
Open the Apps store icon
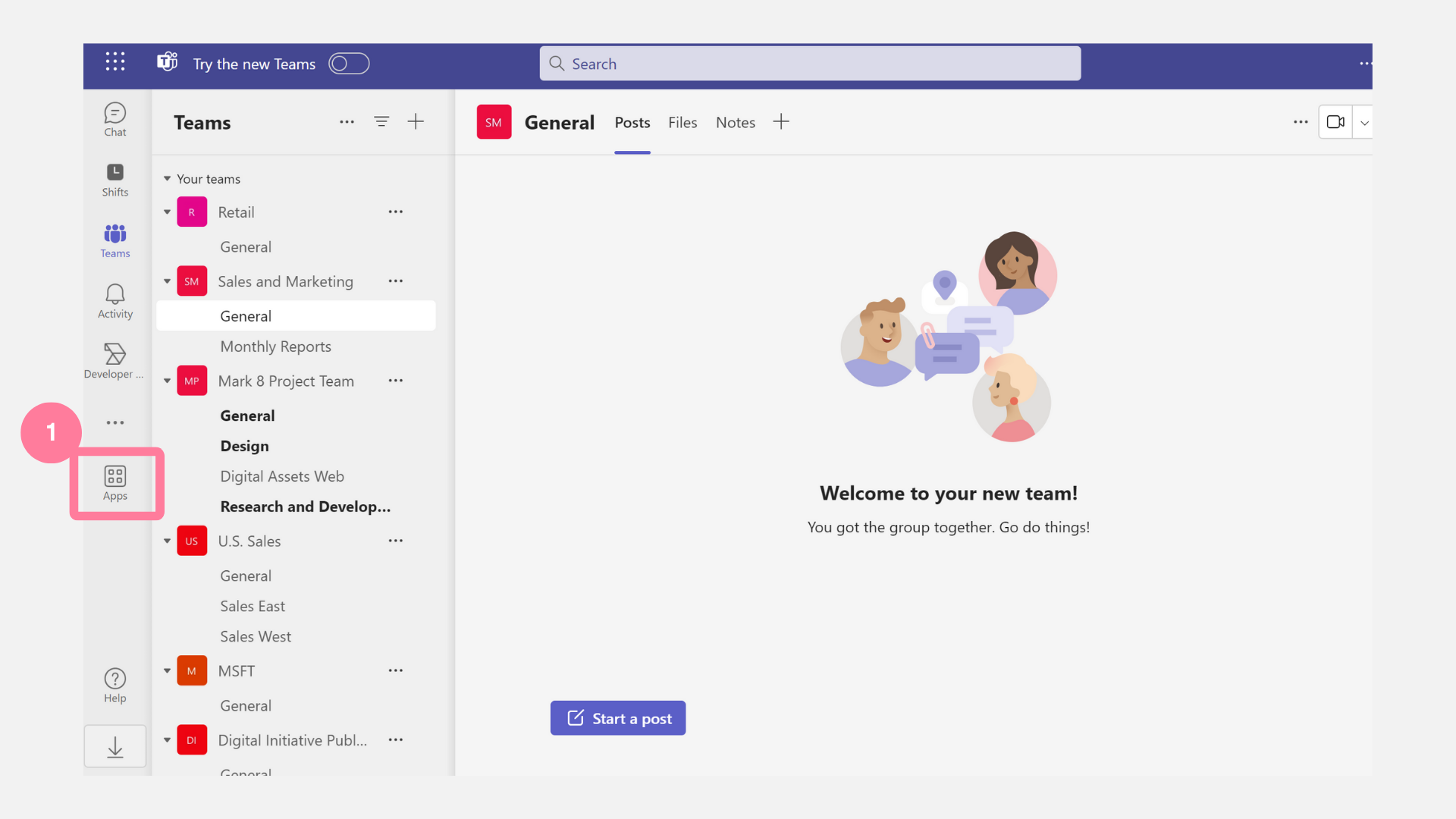pyautogui.click(x=115, y=483)
